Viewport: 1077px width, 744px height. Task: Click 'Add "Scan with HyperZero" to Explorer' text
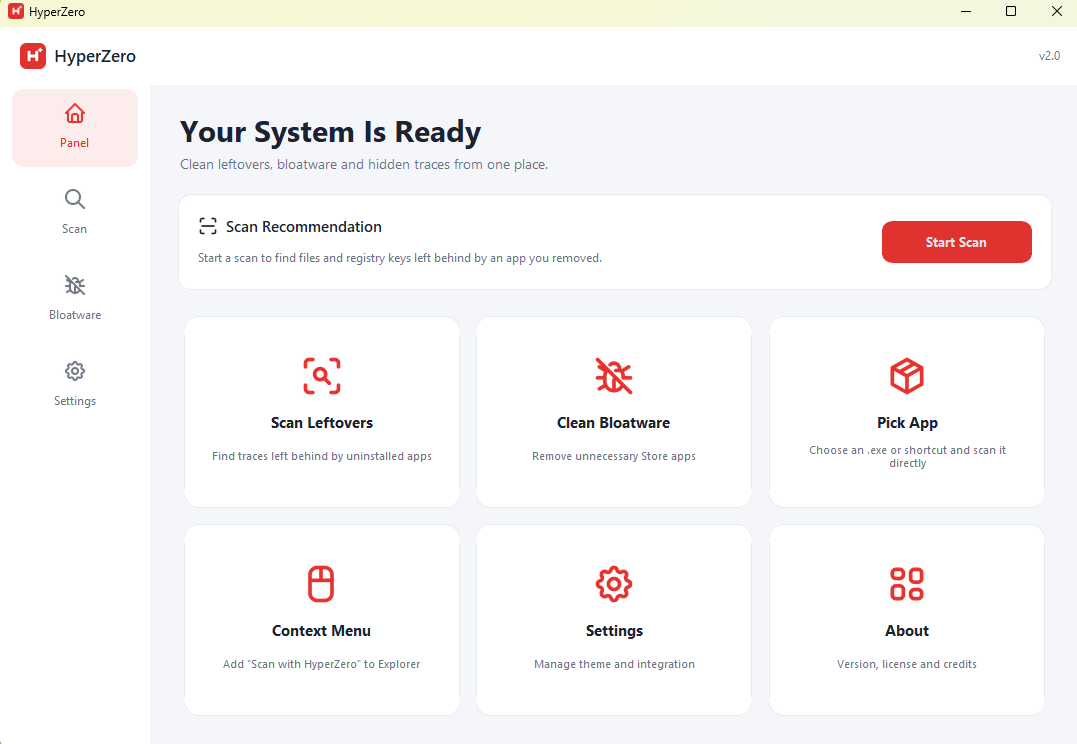pyautogui.click(x=321, y=664)
